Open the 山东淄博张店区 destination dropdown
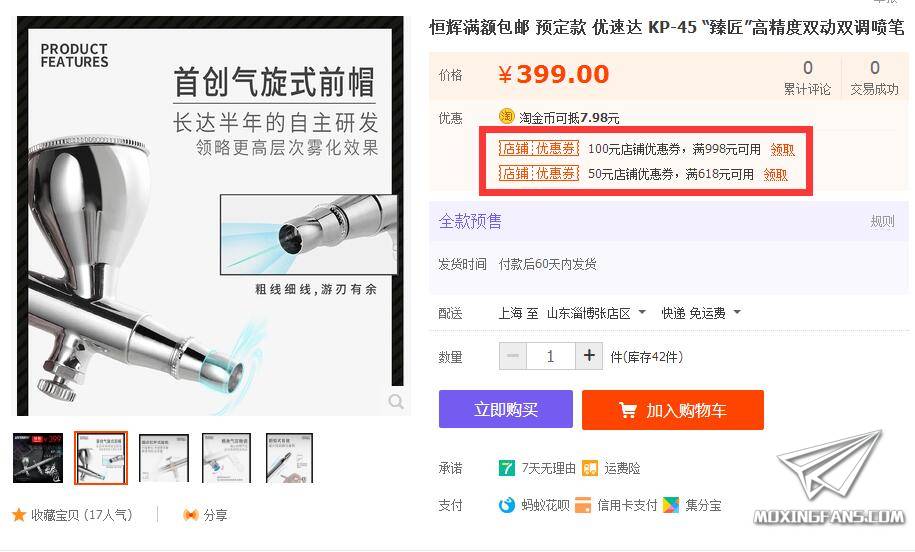 596,313
